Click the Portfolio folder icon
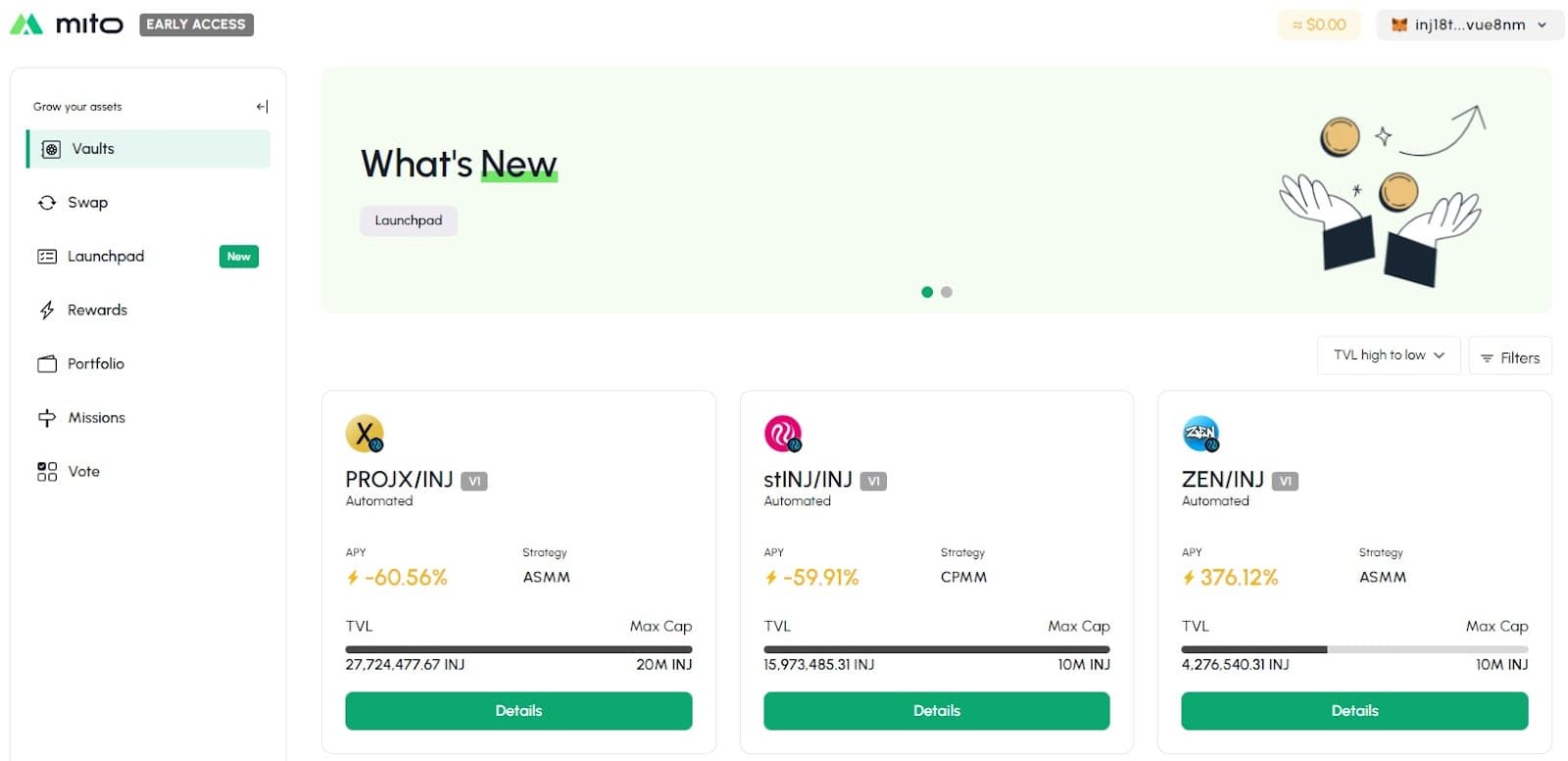 (47, 364)
